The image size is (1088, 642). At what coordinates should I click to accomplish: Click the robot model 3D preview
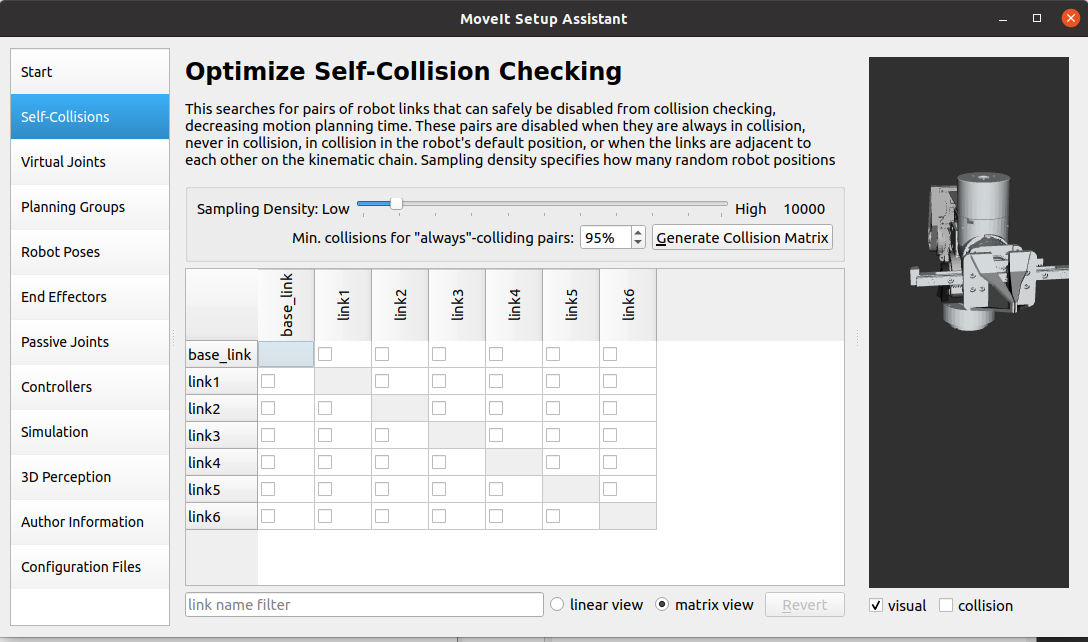pos(969,322)
